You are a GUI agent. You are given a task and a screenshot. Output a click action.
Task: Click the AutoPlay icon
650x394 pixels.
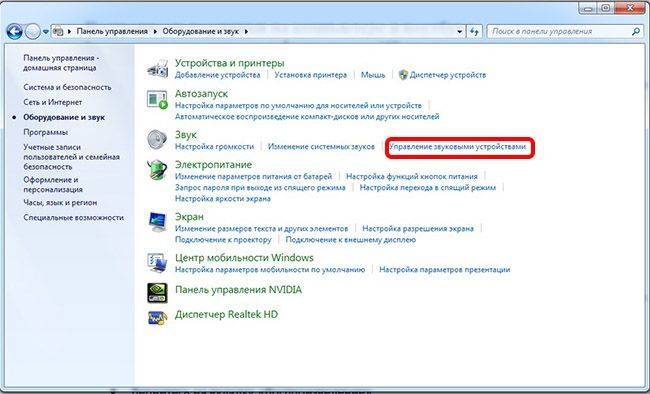(158, 100)
